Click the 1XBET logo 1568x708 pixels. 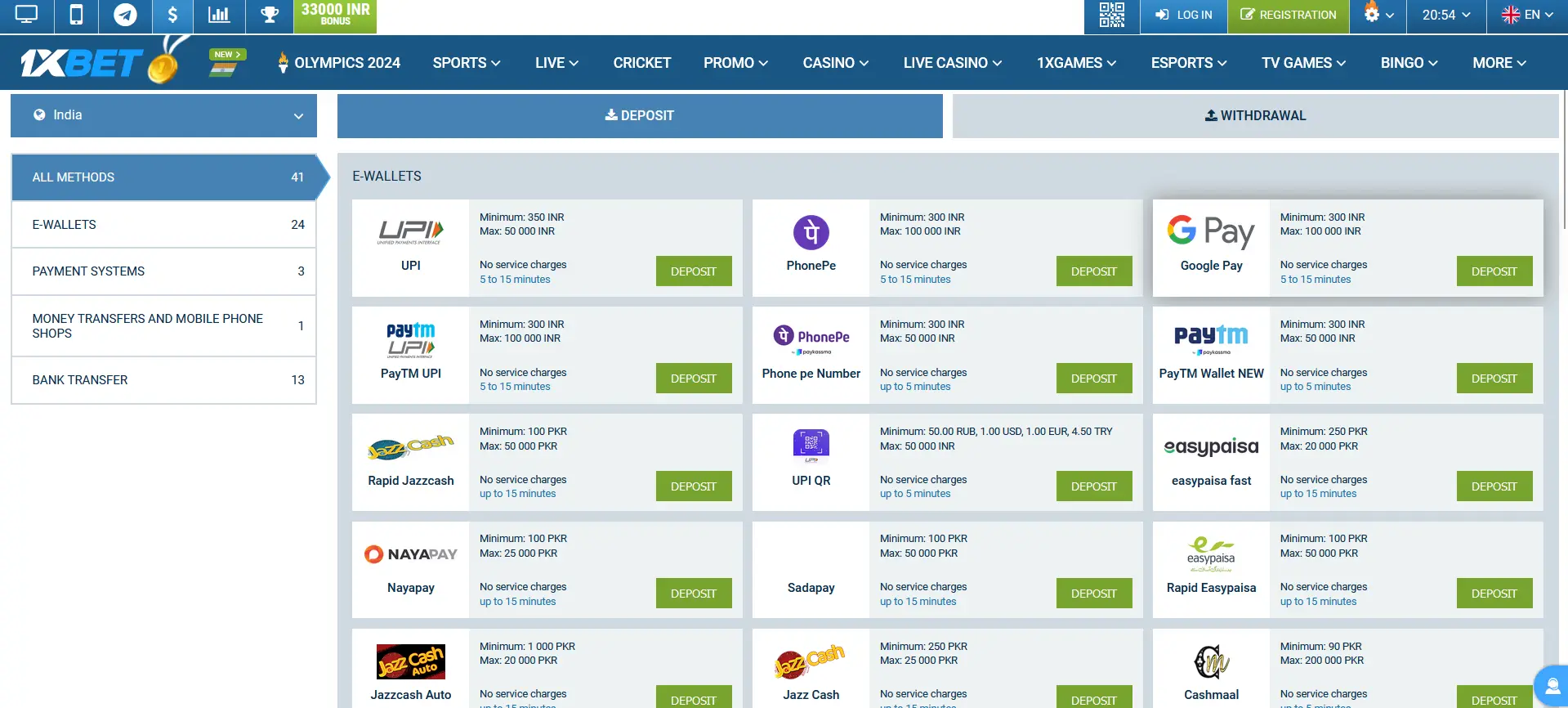[82, 63]
